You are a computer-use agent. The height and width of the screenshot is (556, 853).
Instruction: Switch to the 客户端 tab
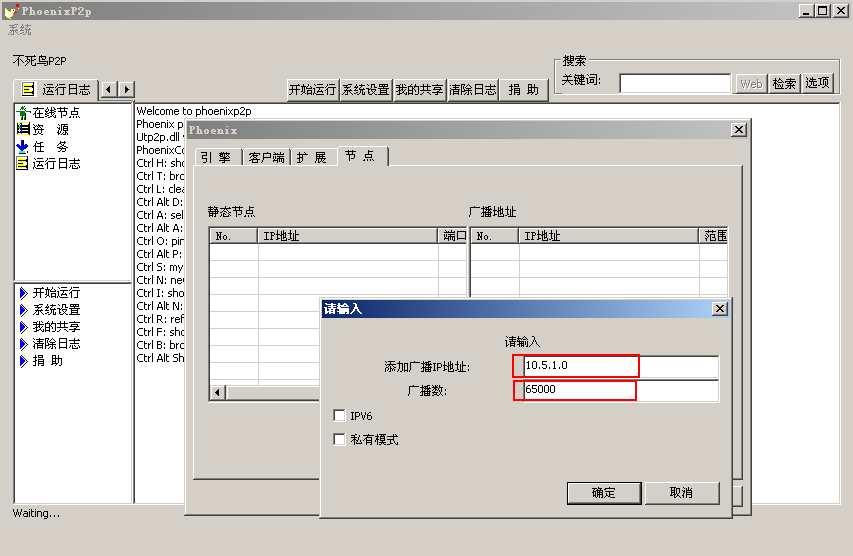(267, 157)
